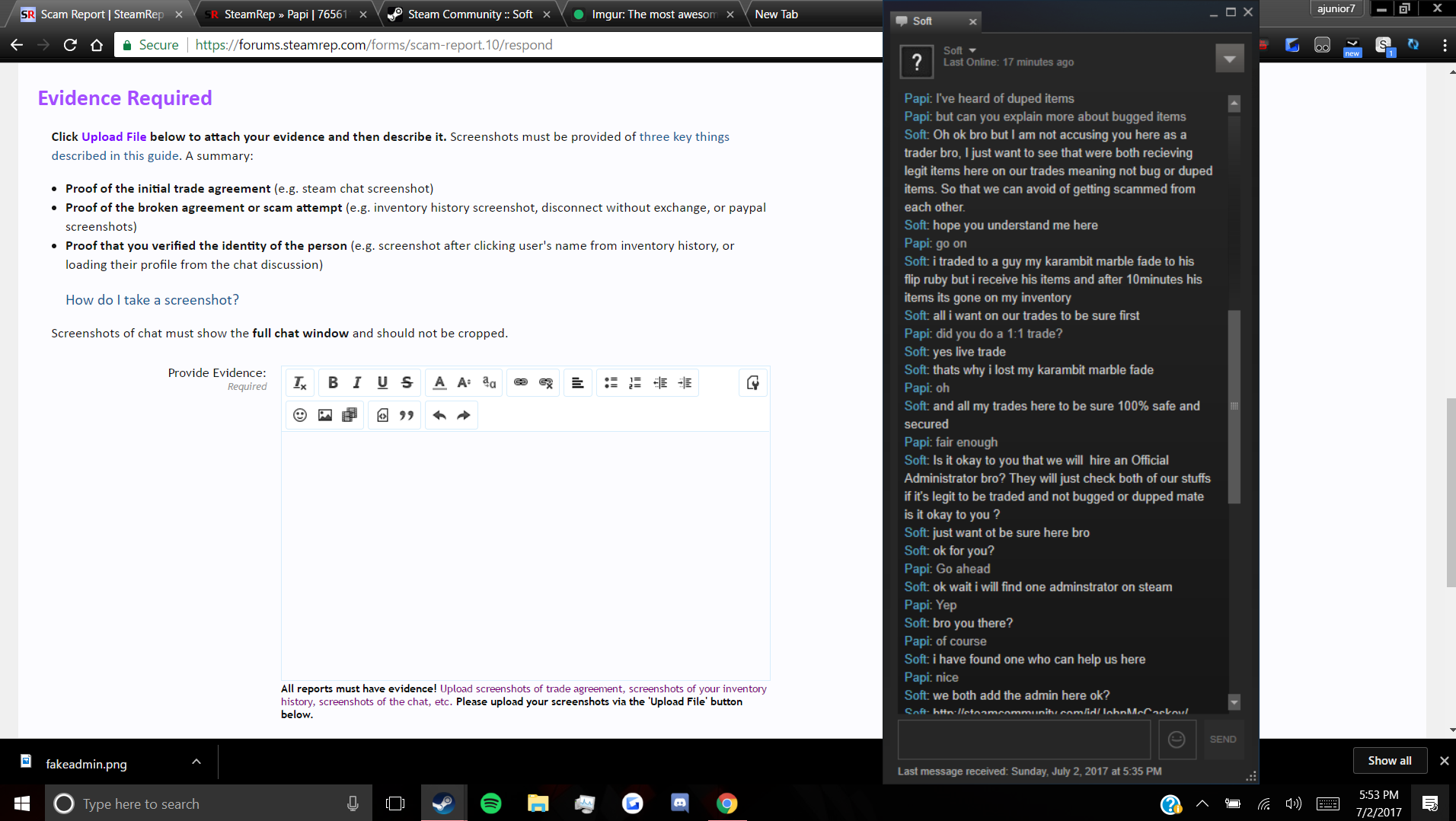Click the chat scrollbar down arrow
Viewport: 1456px width, 821px height.
click(x=1234, y=701)
